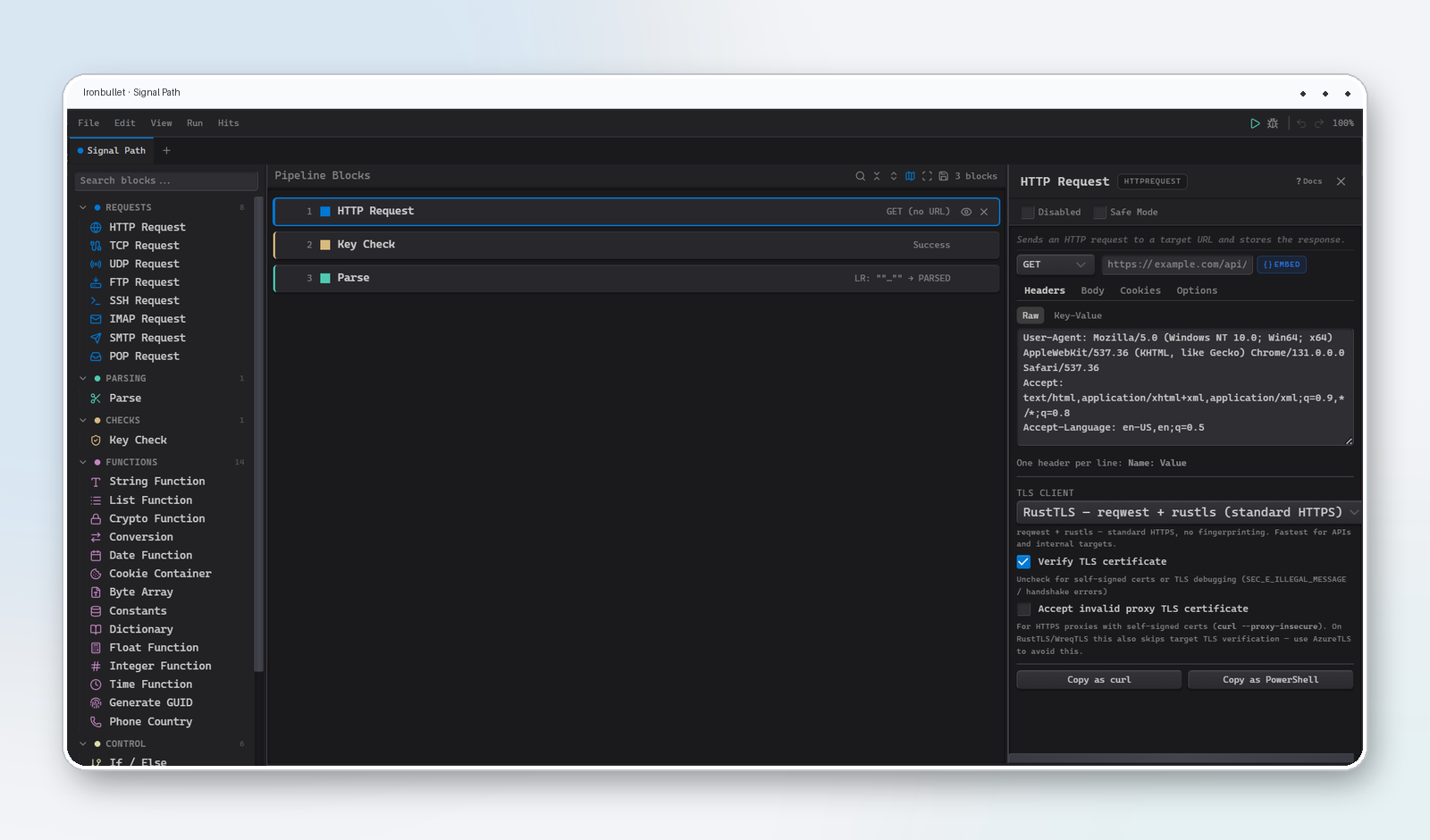The height and width of the screenshot is (840, 1430).
Task: Open the Edit menu
Action: point(125,123)
